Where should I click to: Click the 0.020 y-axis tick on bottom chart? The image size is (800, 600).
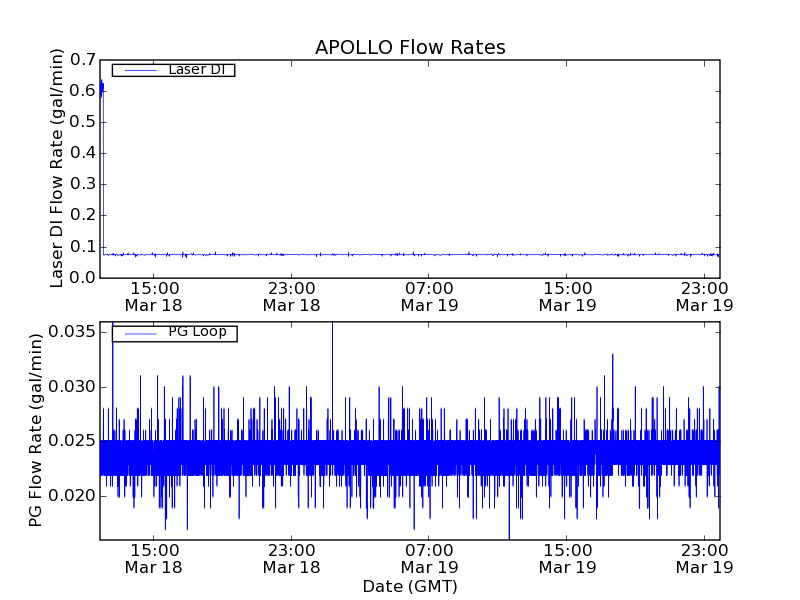click(71, 496)
